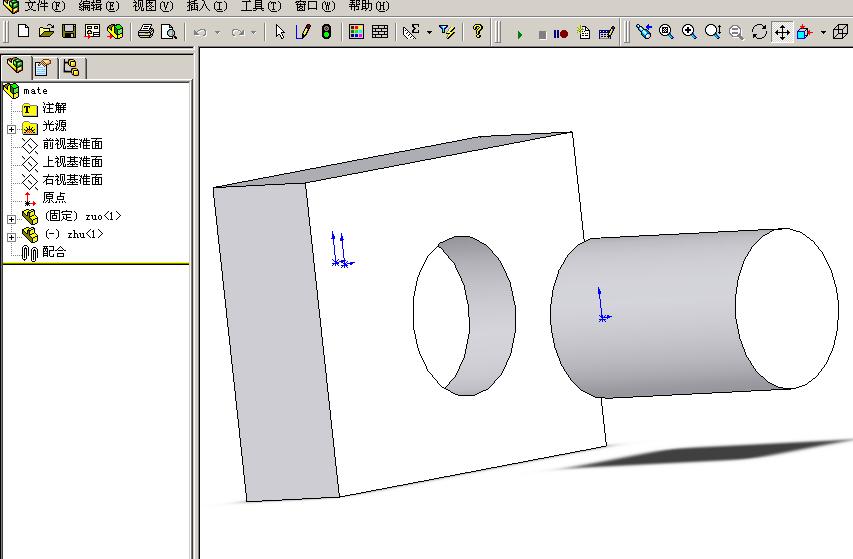
Task: Select the arrow pointer tool
Action: point(280,32)
